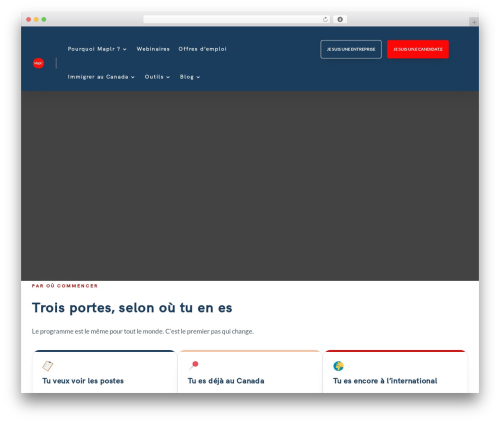
Task: Click the globe icon on international card
Action: 338,366
